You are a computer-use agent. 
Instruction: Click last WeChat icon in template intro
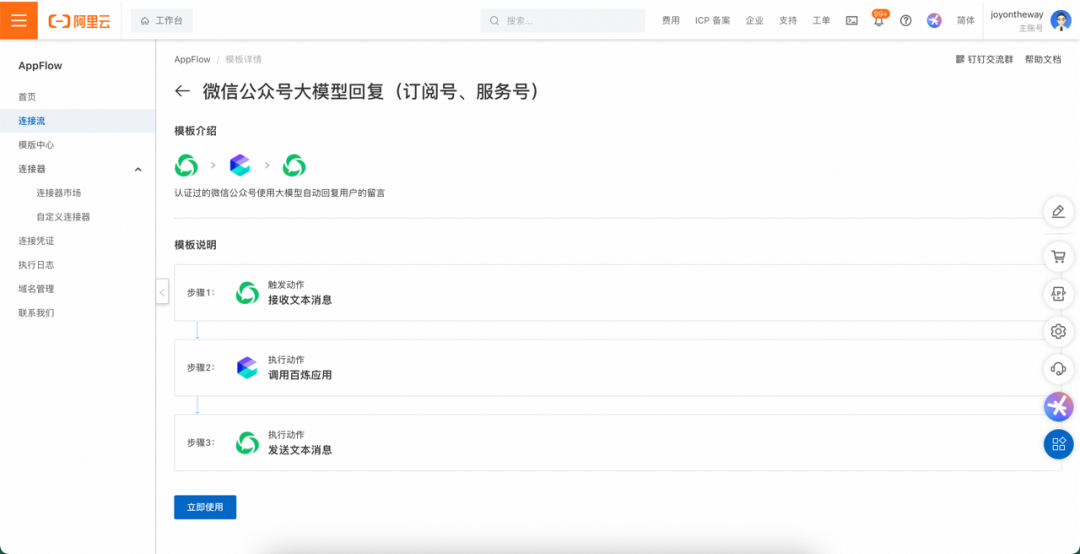coord(294,165)
